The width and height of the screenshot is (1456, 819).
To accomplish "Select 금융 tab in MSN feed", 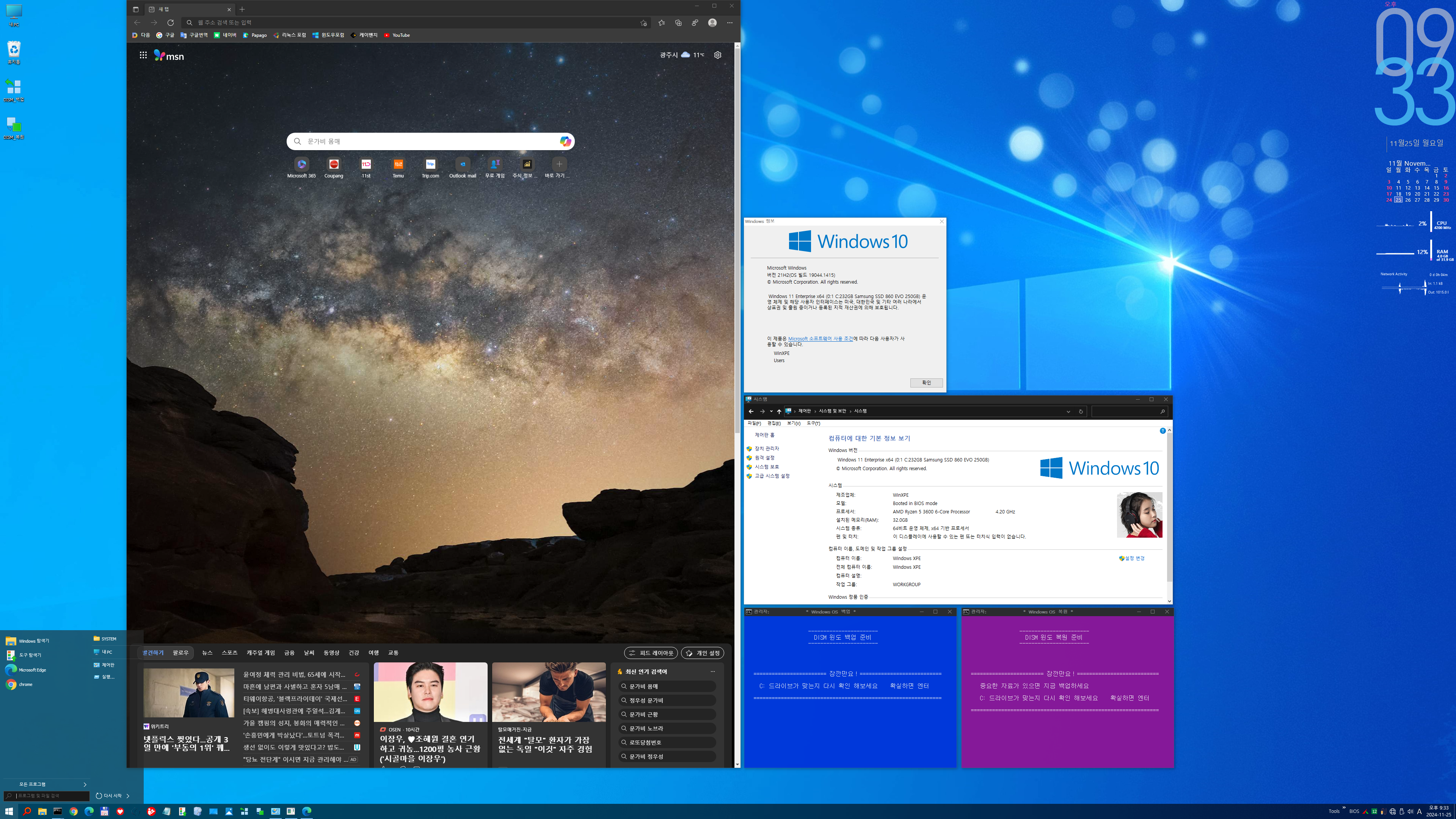I will point(289,652).
